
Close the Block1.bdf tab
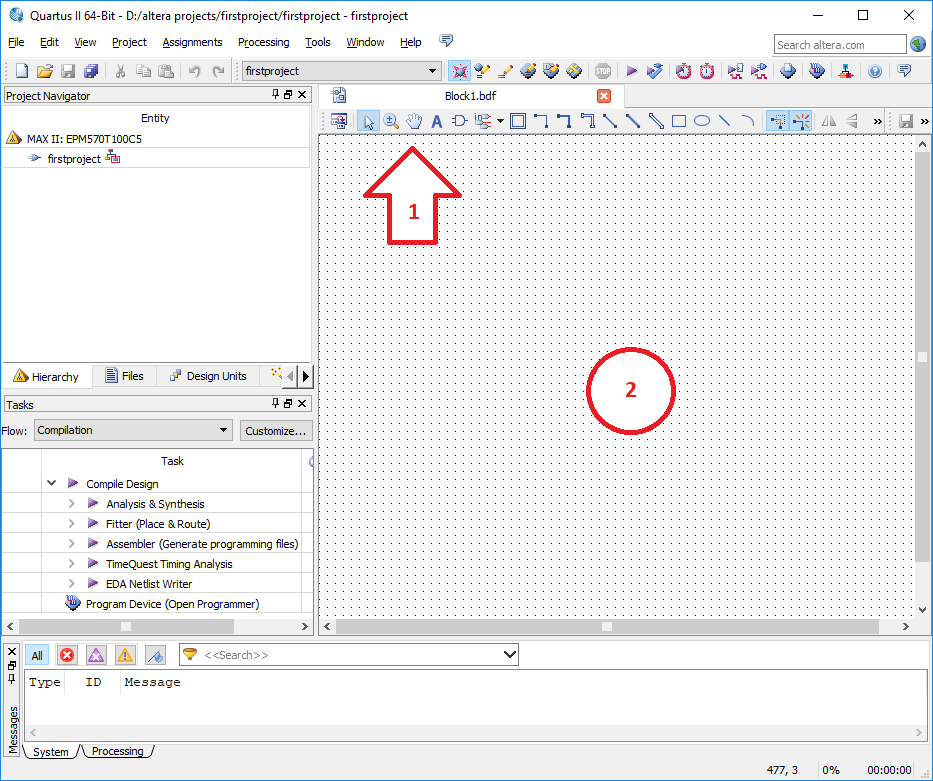[604, 96]
